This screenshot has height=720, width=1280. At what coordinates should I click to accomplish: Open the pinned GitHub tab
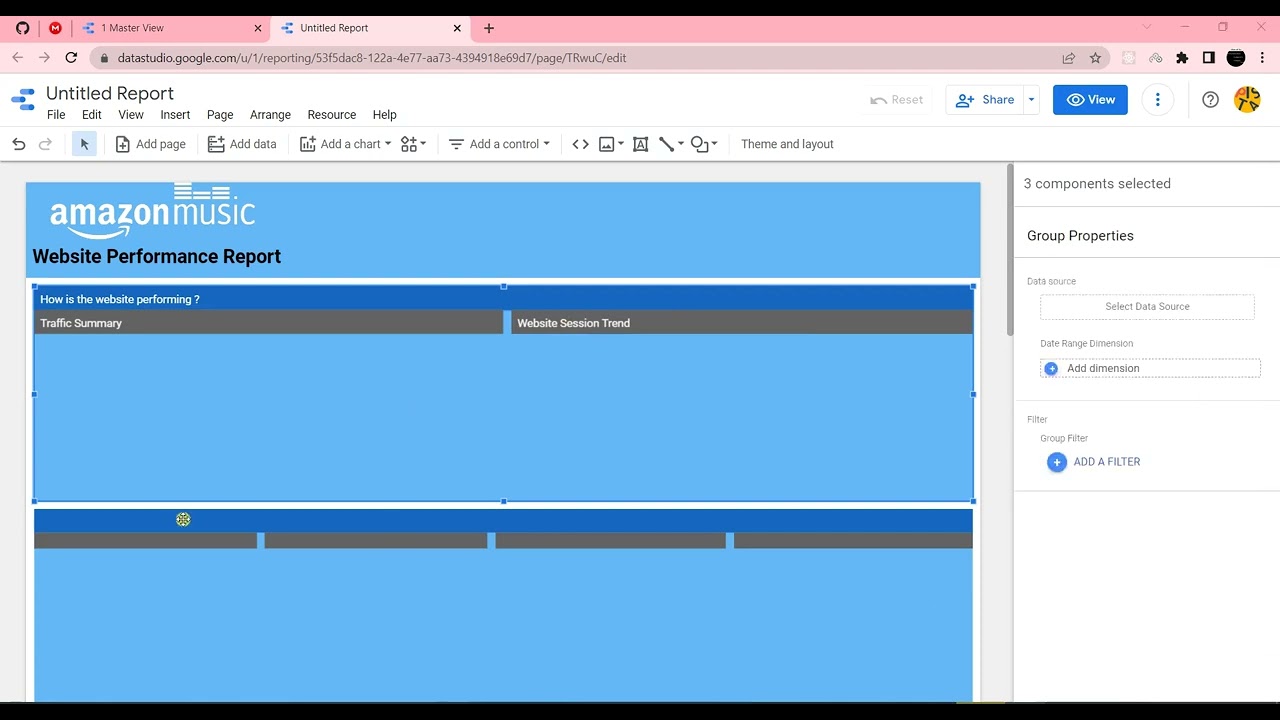click(x=22, y=28)
